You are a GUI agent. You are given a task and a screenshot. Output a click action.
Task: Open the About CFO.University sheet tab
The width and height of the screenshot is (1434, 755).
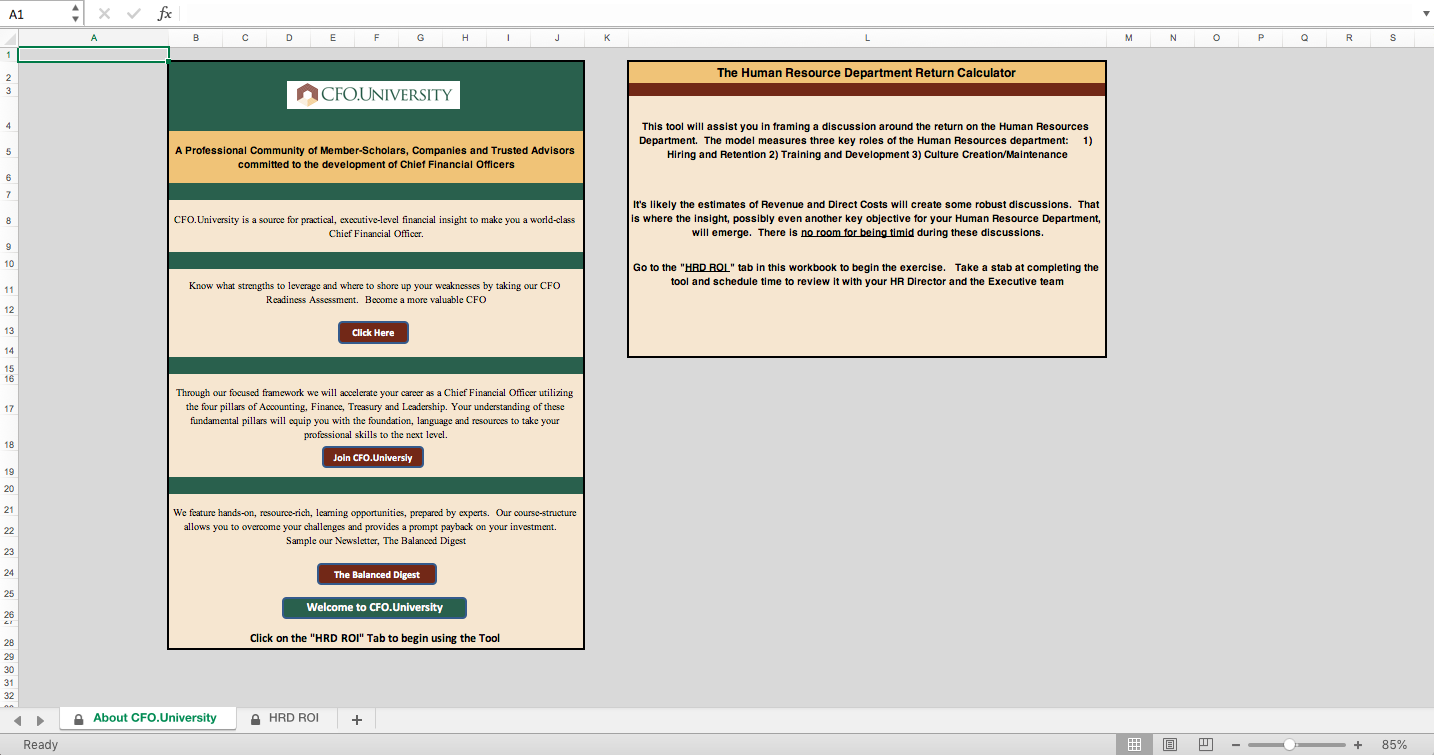tap(147, 718)
